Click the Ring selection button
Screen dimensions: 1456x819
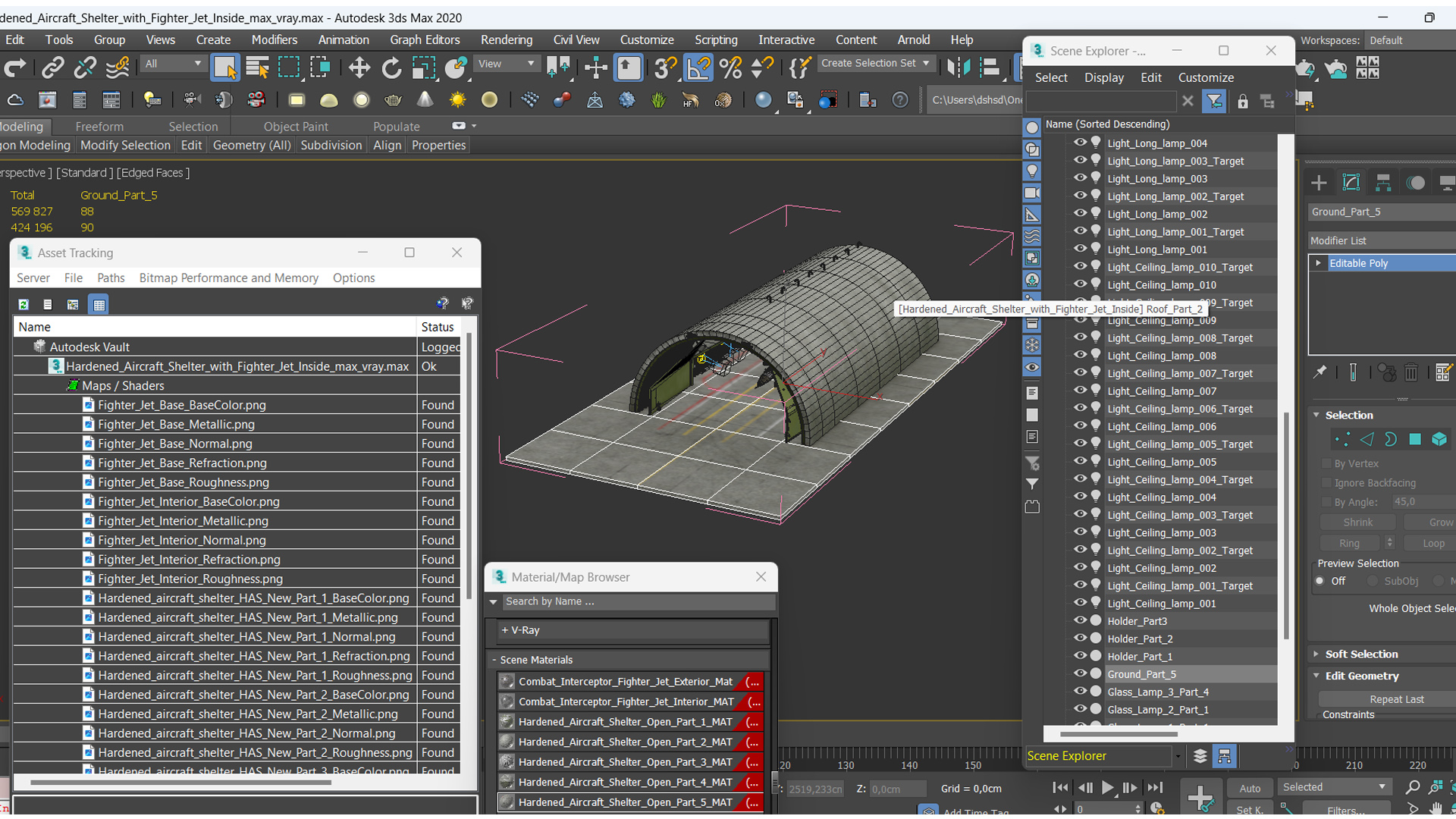[x=1349, y=543]
